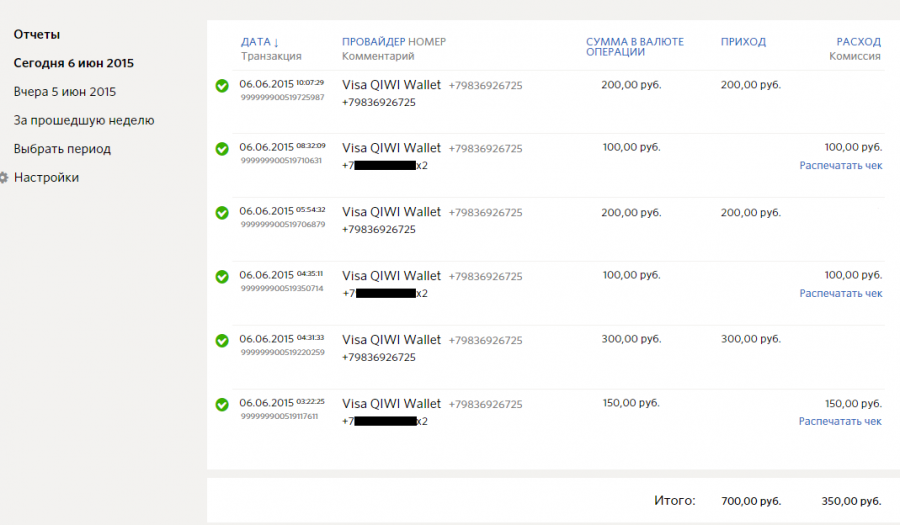The image size is (900, 525).
Task: Click Распечатать чек for 08:32:09 payment
Action: pos(841,165)
